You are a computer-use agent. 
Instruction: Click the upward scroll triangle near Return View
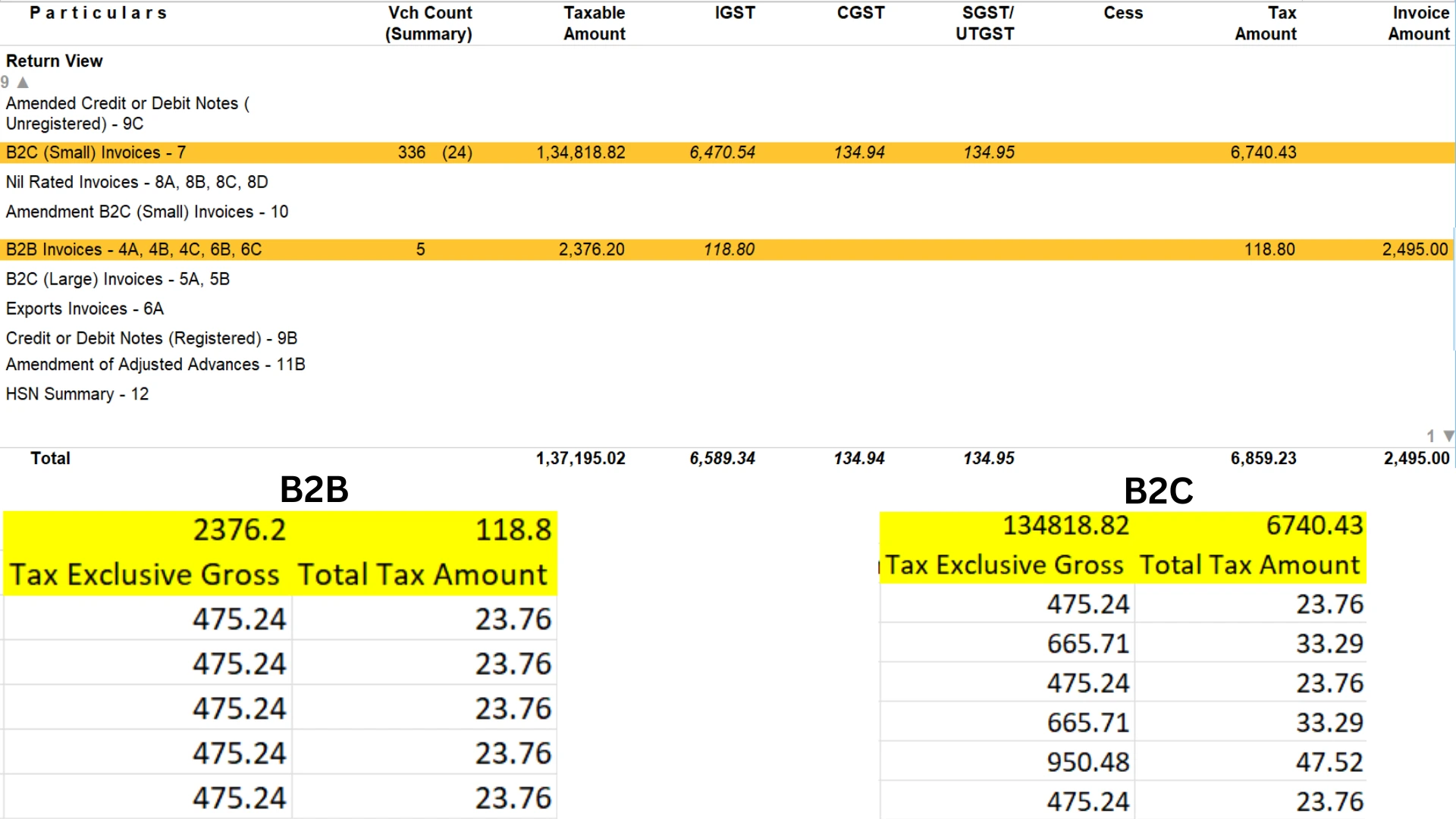(x=22, y=82)
